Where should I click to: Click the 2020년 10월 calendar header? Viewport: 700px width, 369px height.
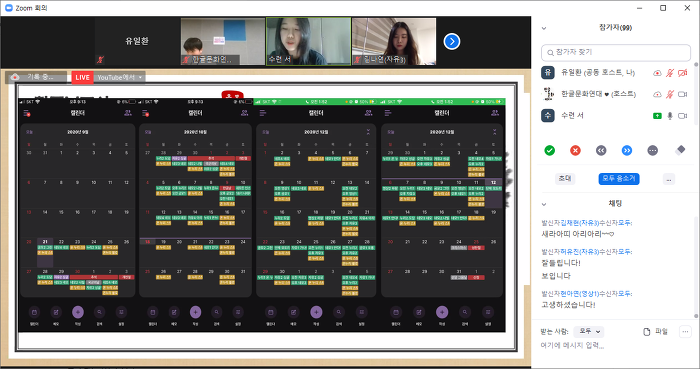pyautogui.click(x=195, y=132)
